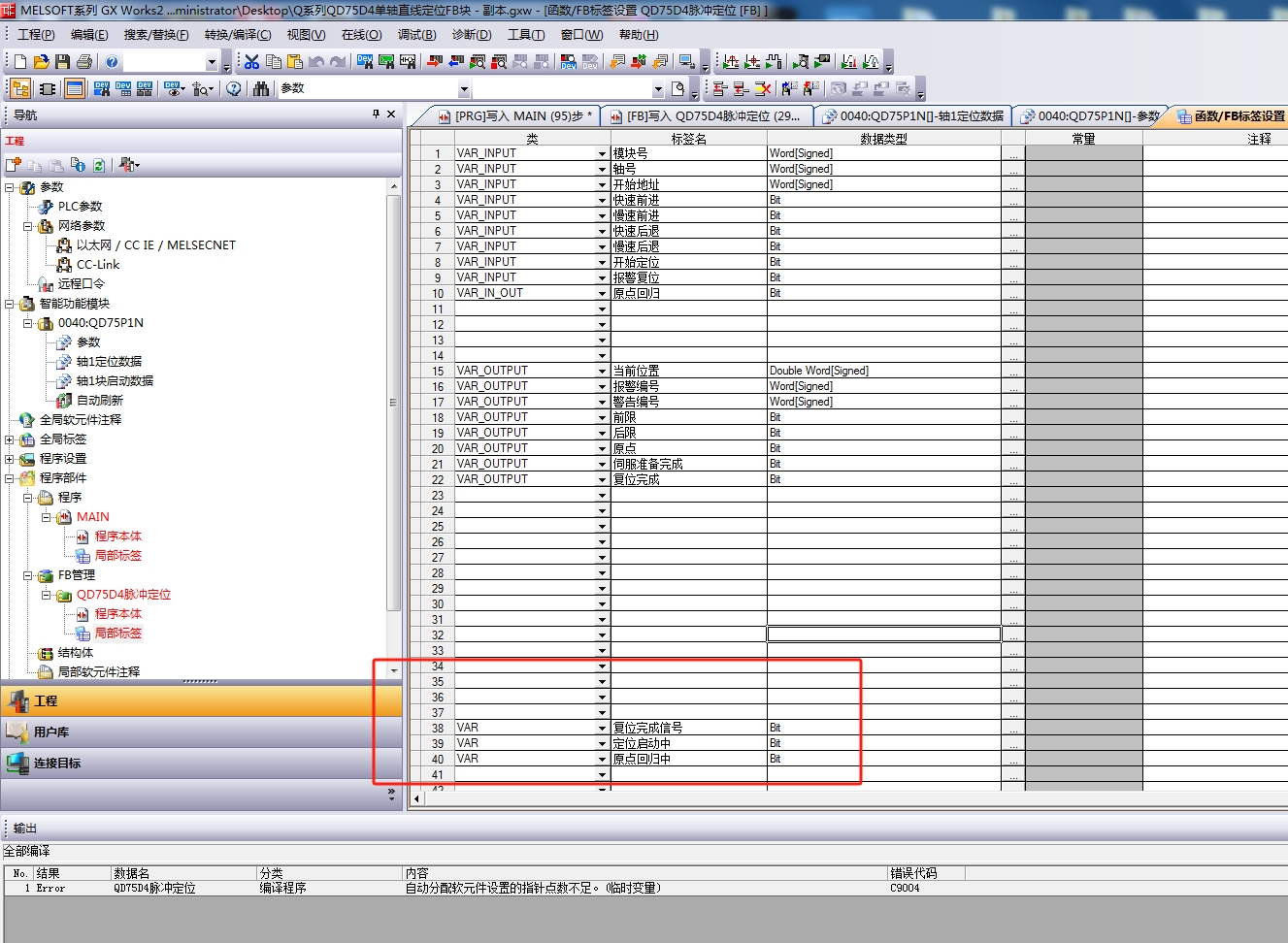This screenshot has height=943, width=1288.
Task: Click the navigation pane pin icon
Action: pyautogui.click(x=377, y=114)
